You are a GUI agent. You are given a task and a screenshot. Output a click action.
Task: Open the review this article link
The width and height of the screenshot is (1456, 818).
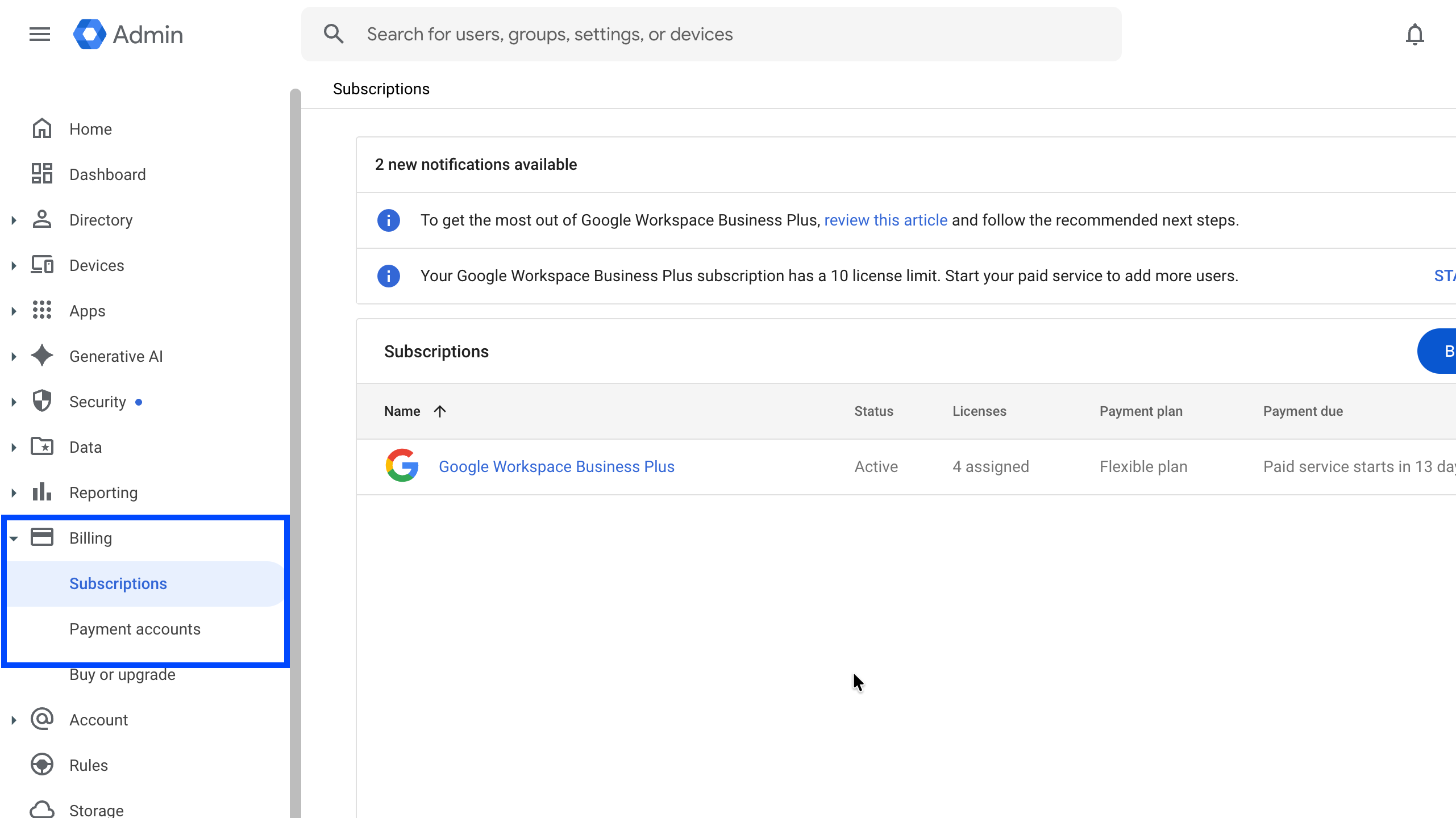[885, 220]
